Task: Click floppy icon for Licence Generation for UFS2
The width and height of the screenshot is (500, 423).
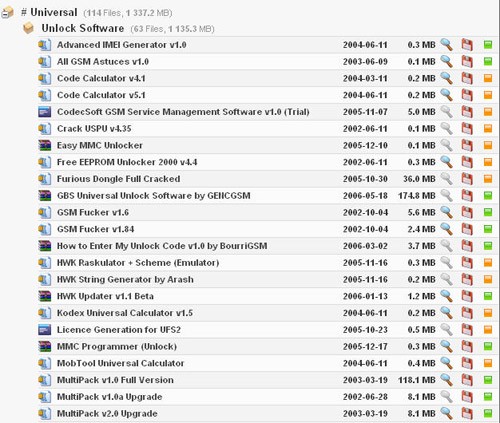Action: coord(467,330)
